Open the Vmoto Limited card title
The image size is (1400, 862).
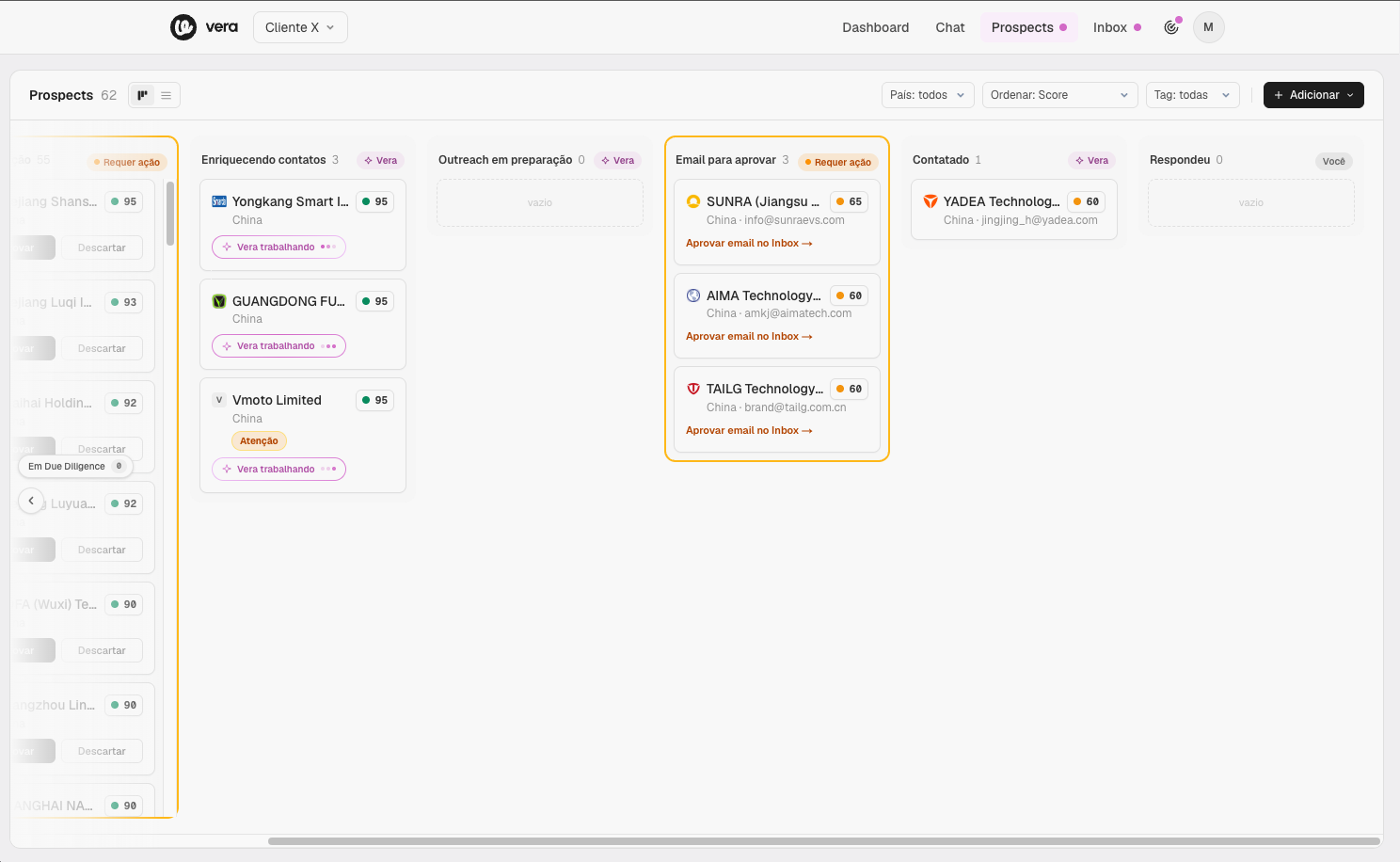[x=277, y=400]
